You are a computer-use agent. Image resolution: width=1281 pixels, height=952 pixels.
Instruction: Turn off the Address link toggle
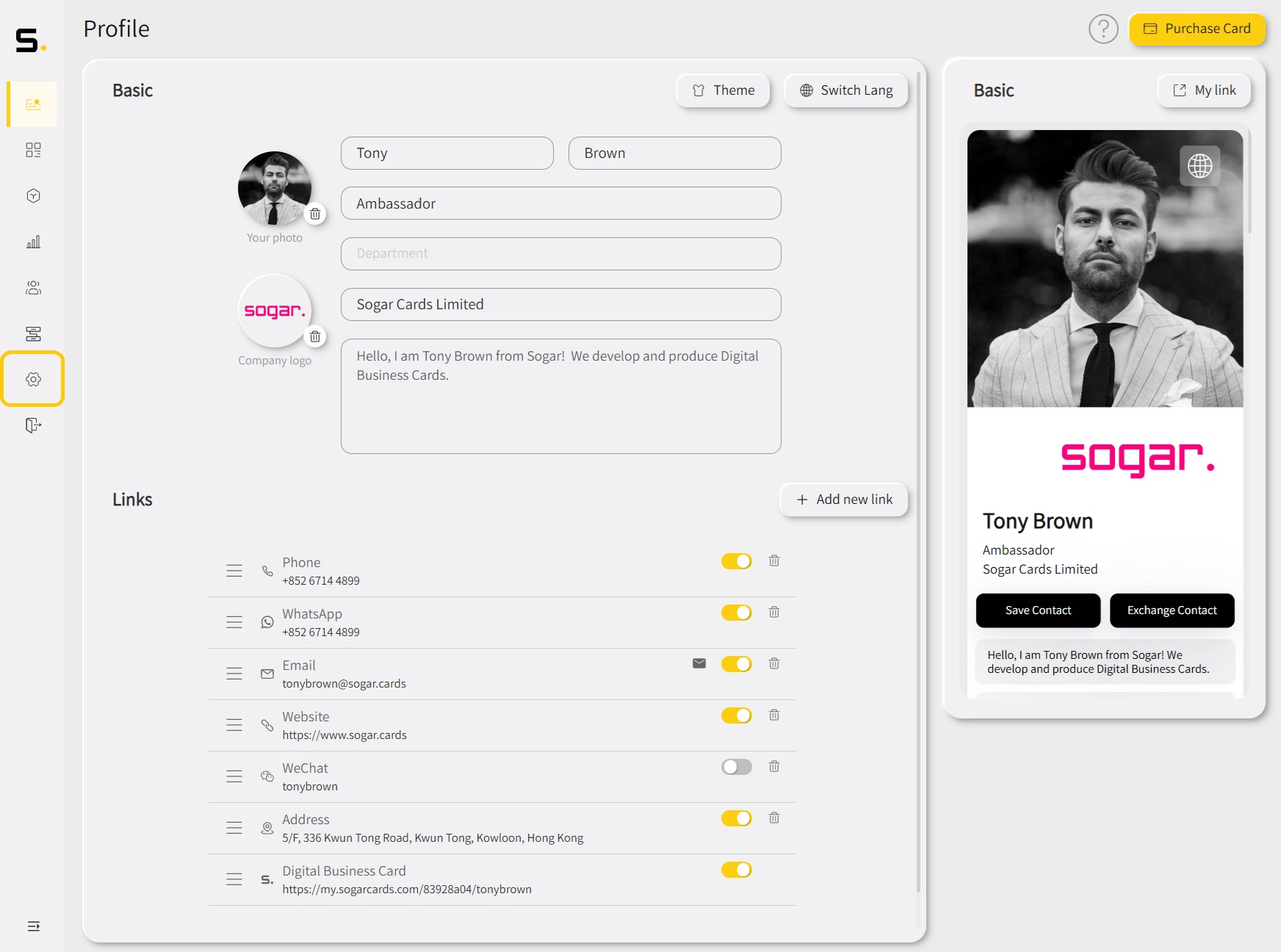click(x=736, y=818)
